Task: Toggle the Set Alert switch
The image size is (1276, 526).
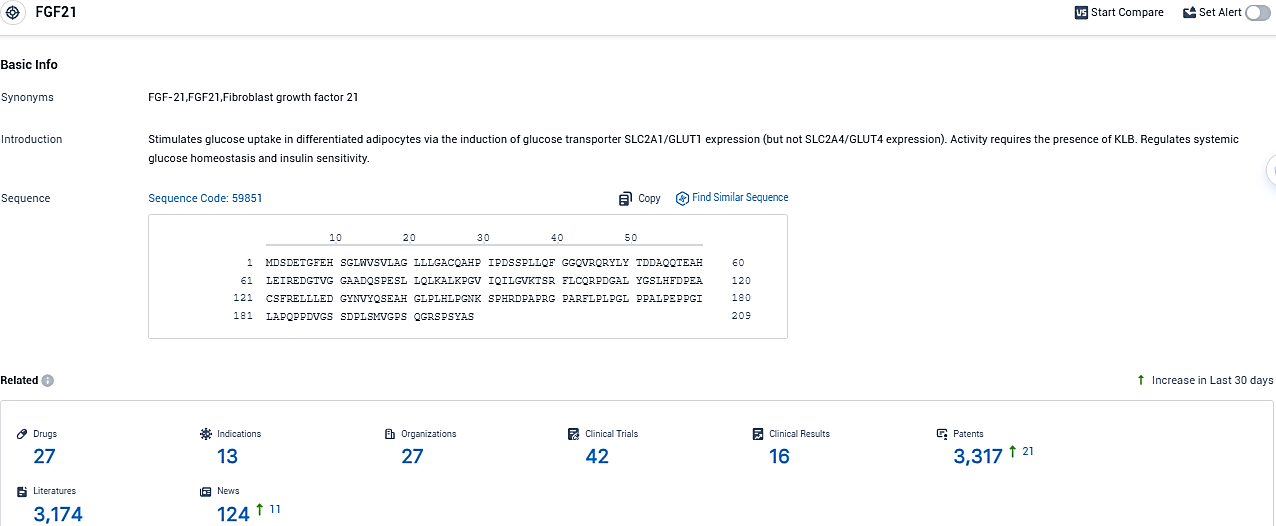Action: click(x=1257, y=12)
